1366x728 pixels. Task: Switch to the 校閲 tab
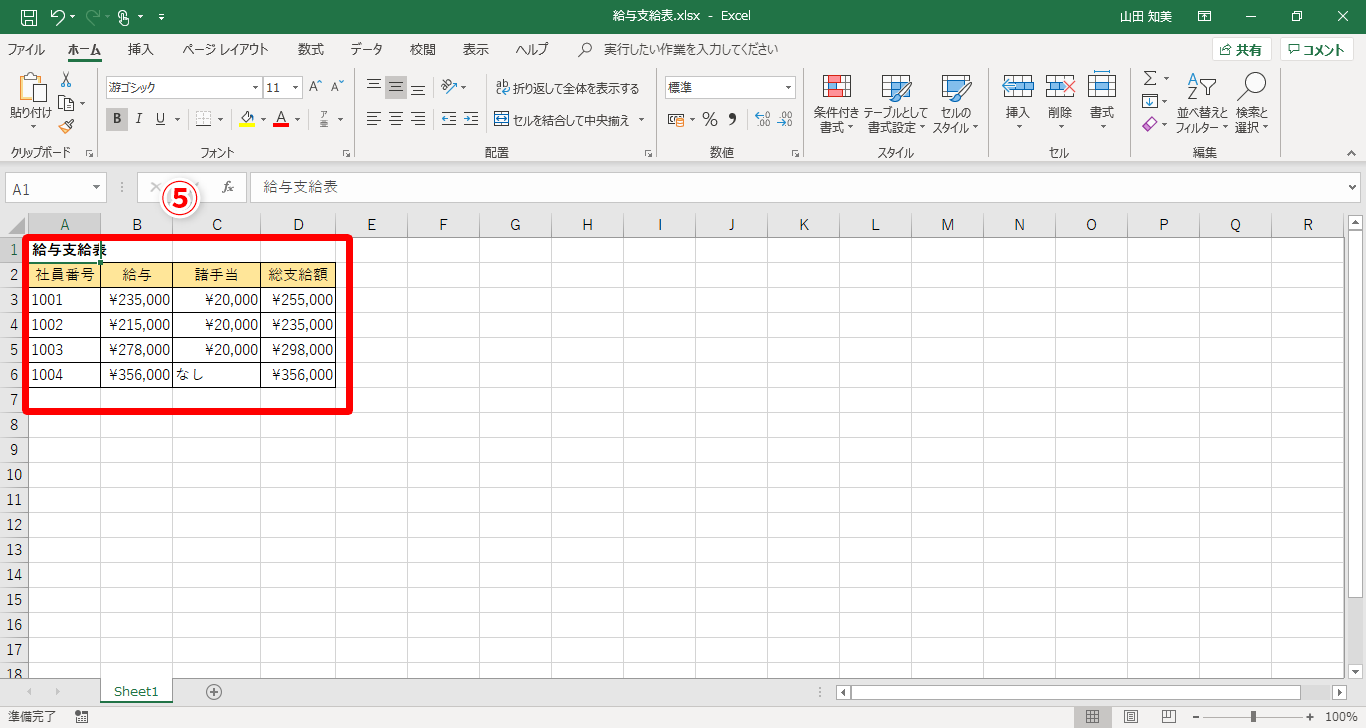coord(423,49)
